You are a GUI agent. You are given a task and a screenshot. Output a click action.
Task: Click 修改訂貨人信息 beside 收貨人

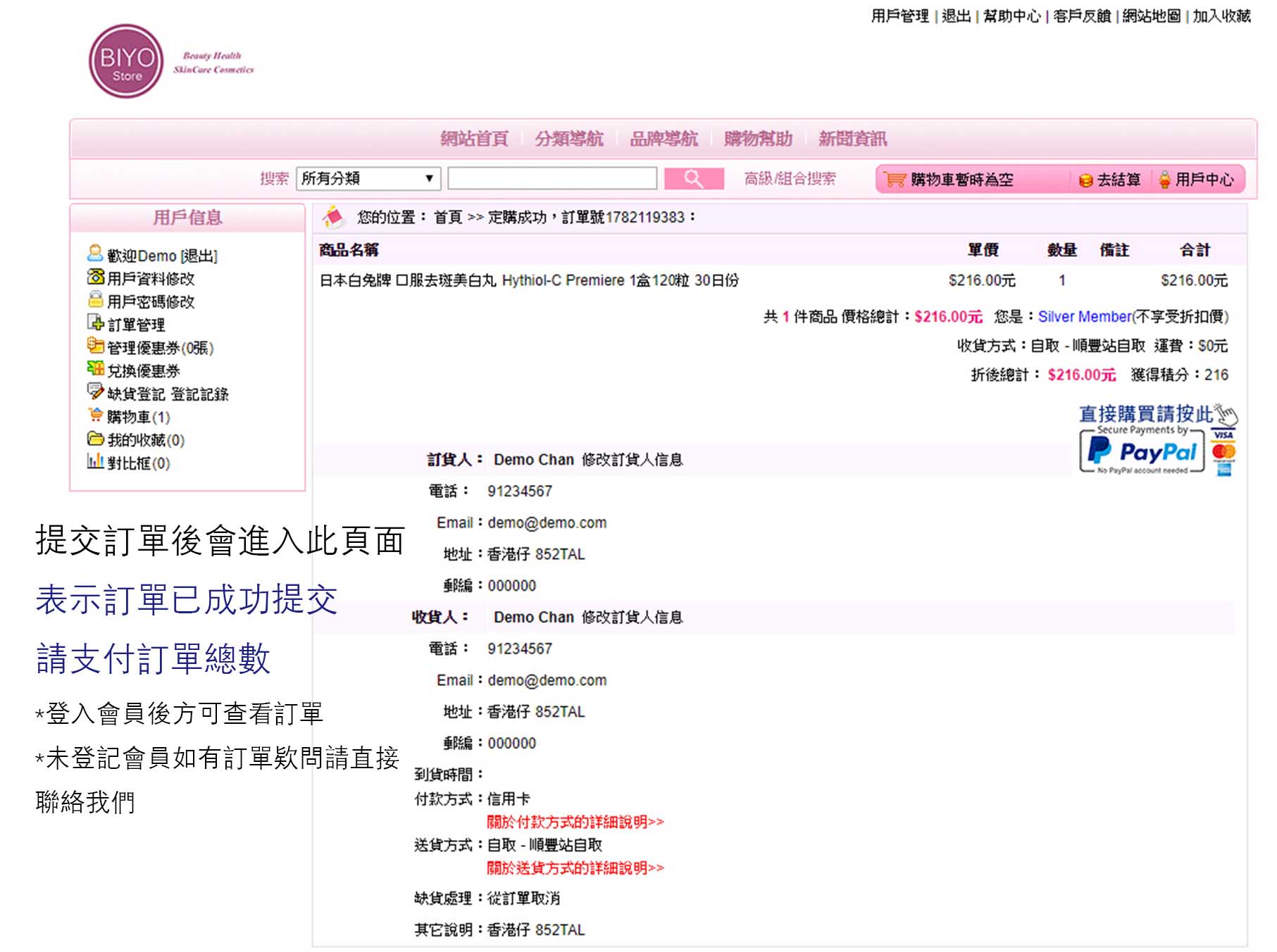(x=632, y=618)
